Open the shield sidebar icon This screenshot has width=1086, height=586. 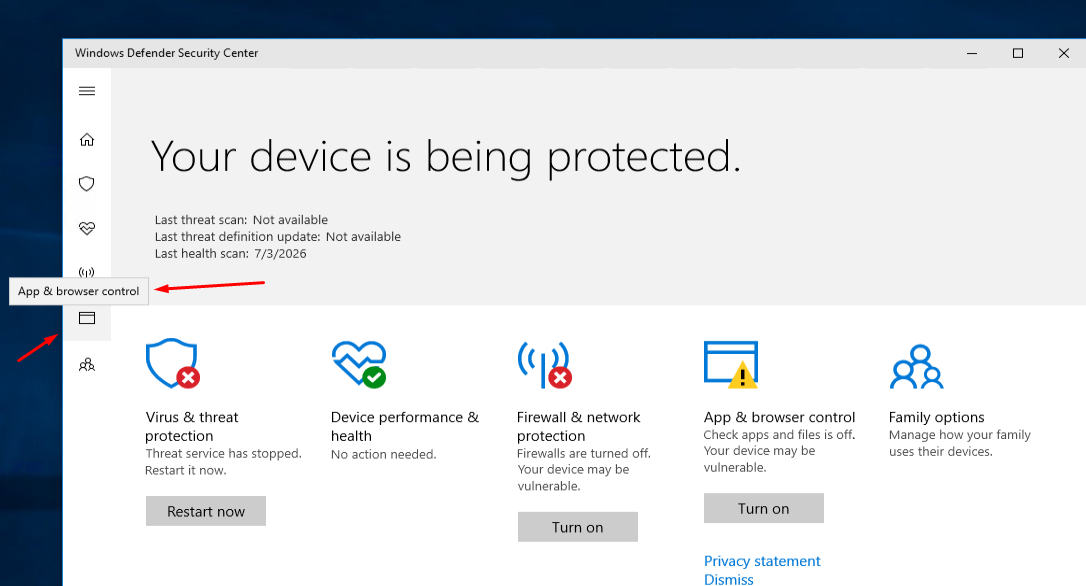coord(87,184)
